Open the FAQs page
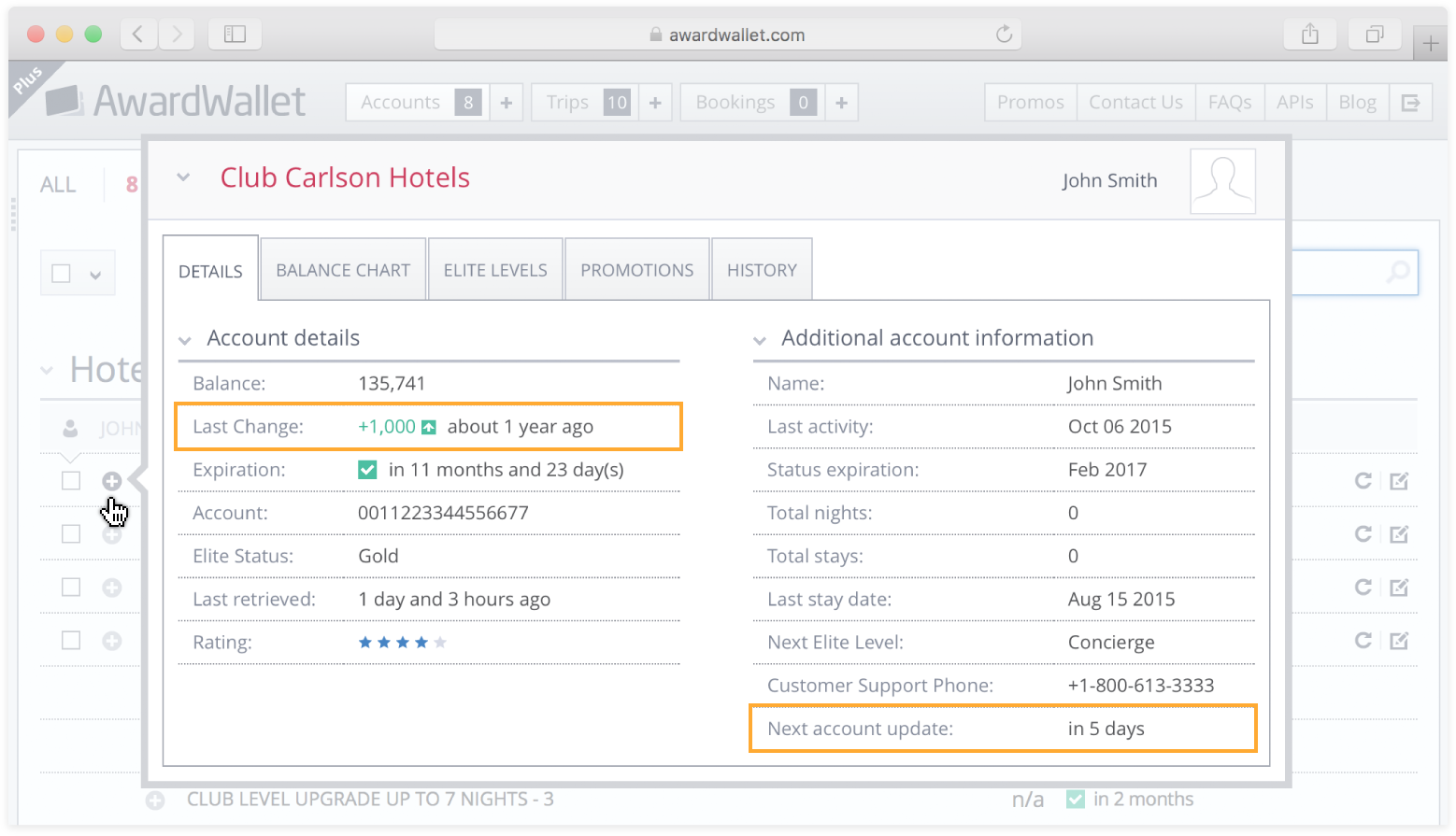 [x=1230, y=102]
